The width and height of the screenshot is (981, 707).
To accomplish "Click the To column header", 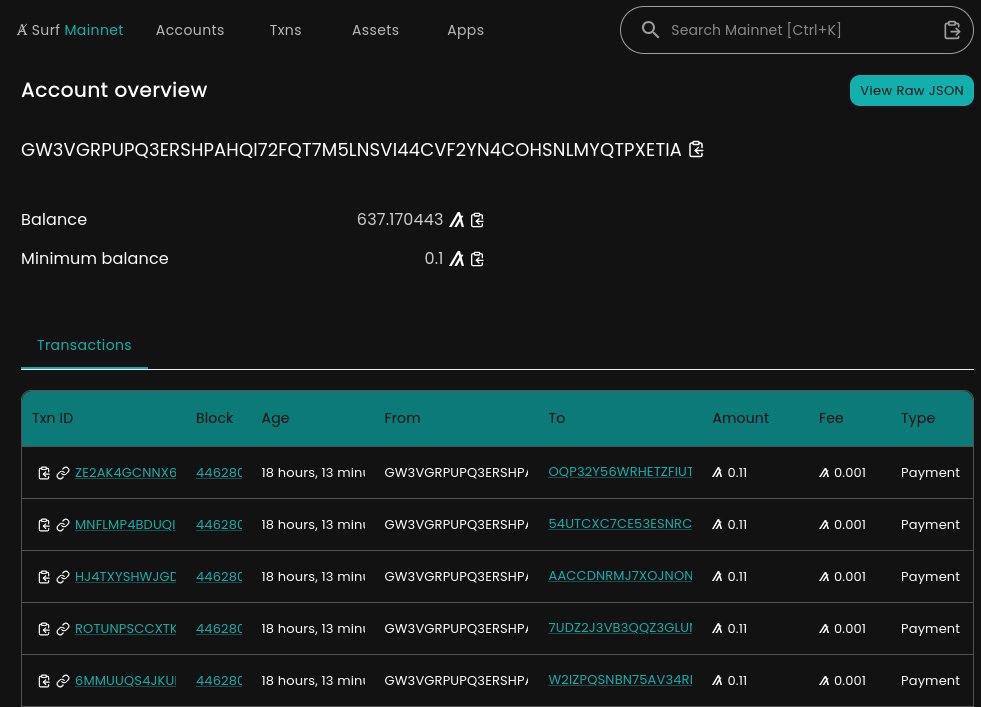I will (x=557, y=418).
